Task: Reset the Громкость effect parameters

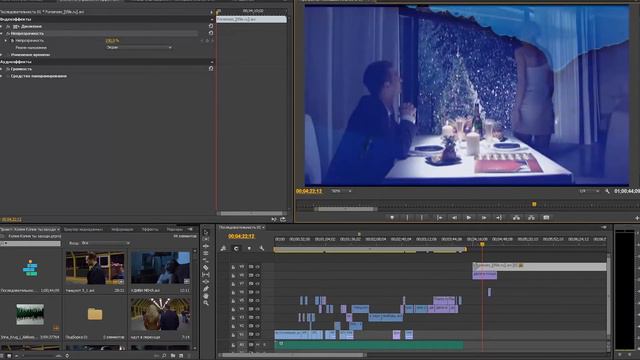Action: point(211,69)
